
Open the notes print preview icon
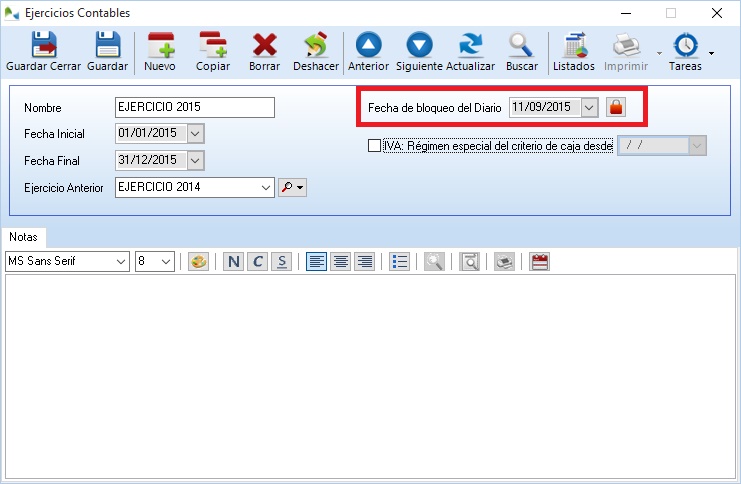pyautogui.click(x=469, y=261)
